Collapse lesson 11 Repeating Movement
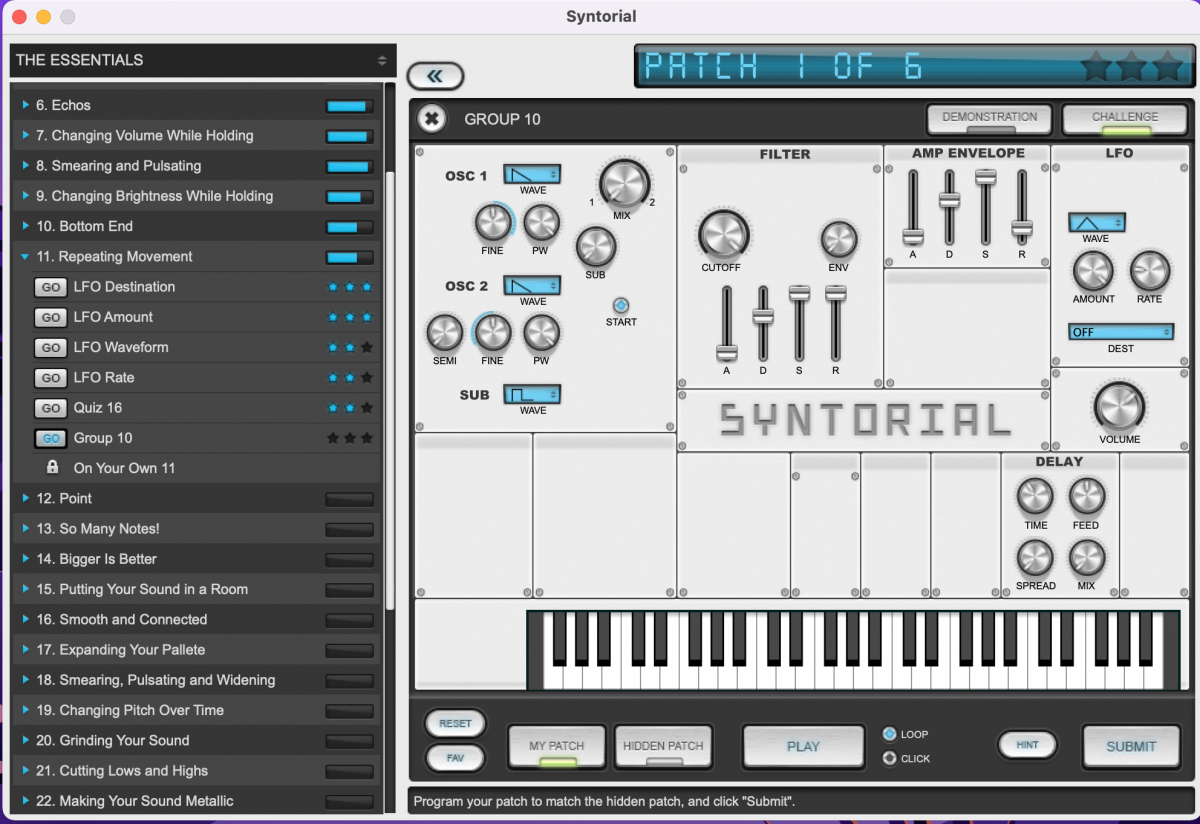 [25, 257]
